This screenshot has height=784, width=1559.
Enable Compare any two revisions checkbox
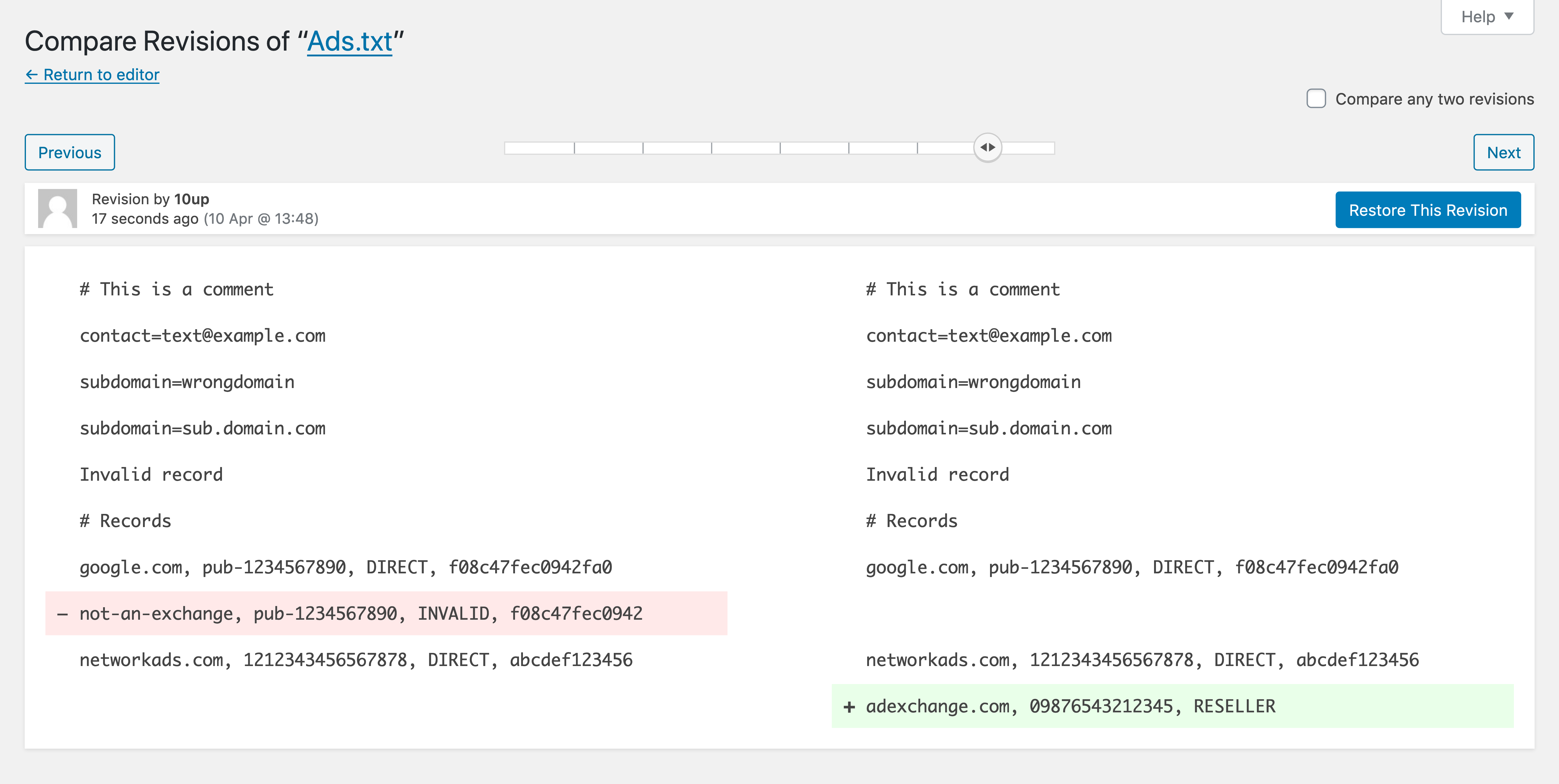tap(1316, 98)
